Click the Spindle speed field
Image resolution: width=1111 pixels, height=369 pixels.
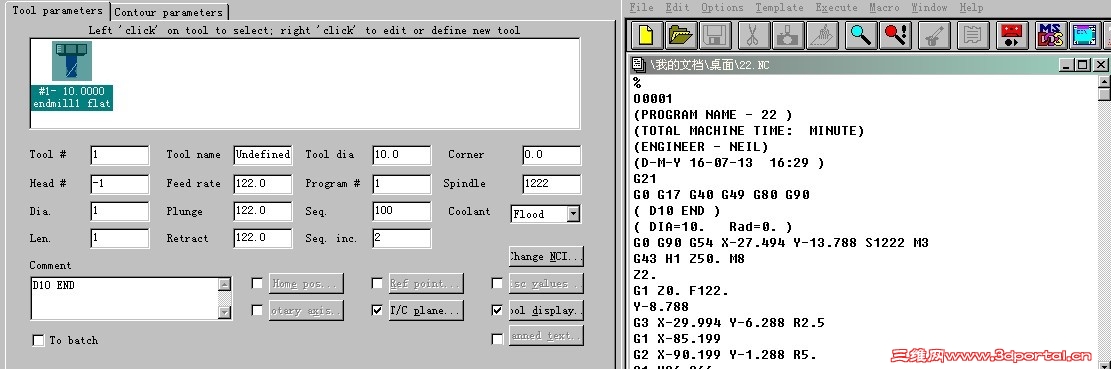point(552,184)
